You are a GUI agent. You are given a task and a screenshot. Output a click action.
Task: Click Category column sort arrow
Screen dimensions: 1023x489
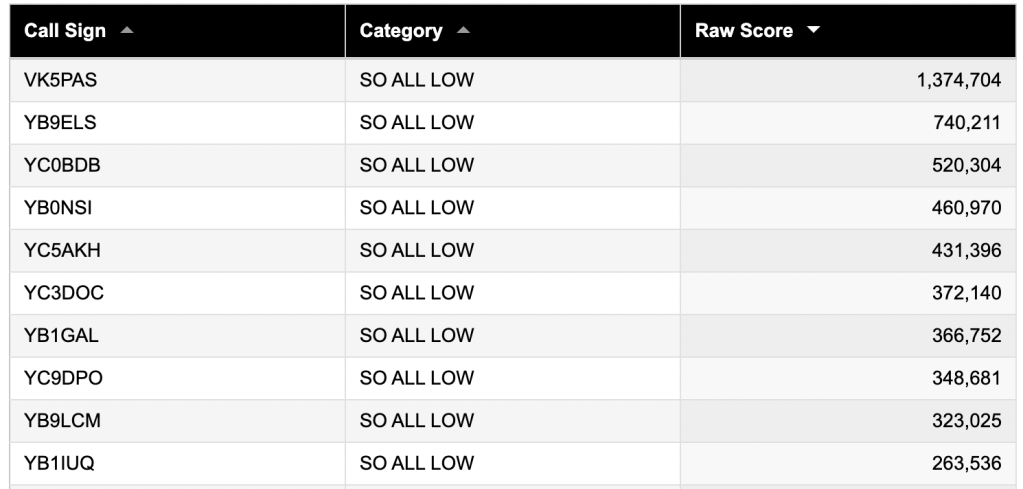click(x=462, y=31)
